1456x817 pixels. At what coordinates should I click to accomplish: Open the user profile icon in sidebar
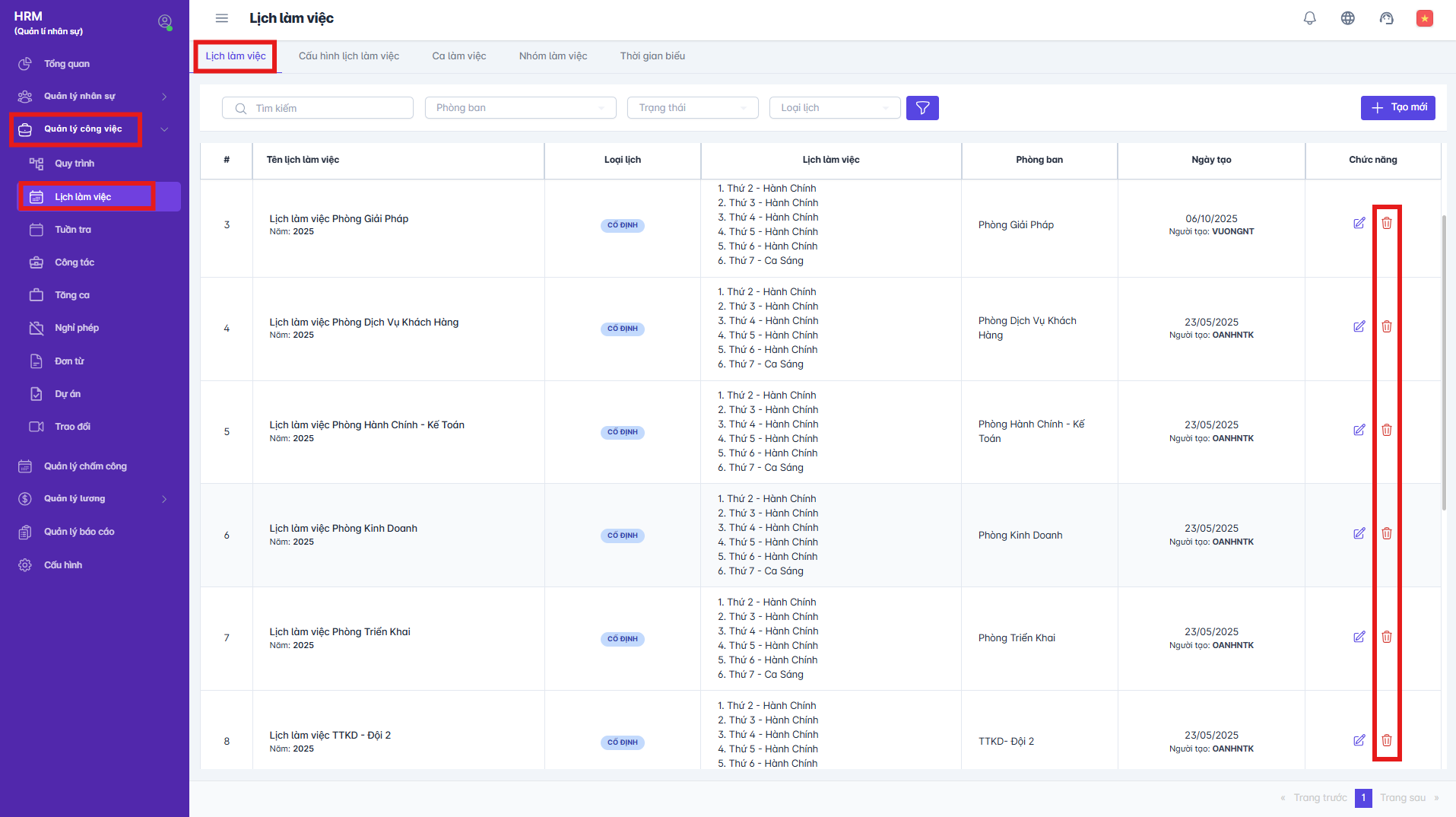[164, 22]
